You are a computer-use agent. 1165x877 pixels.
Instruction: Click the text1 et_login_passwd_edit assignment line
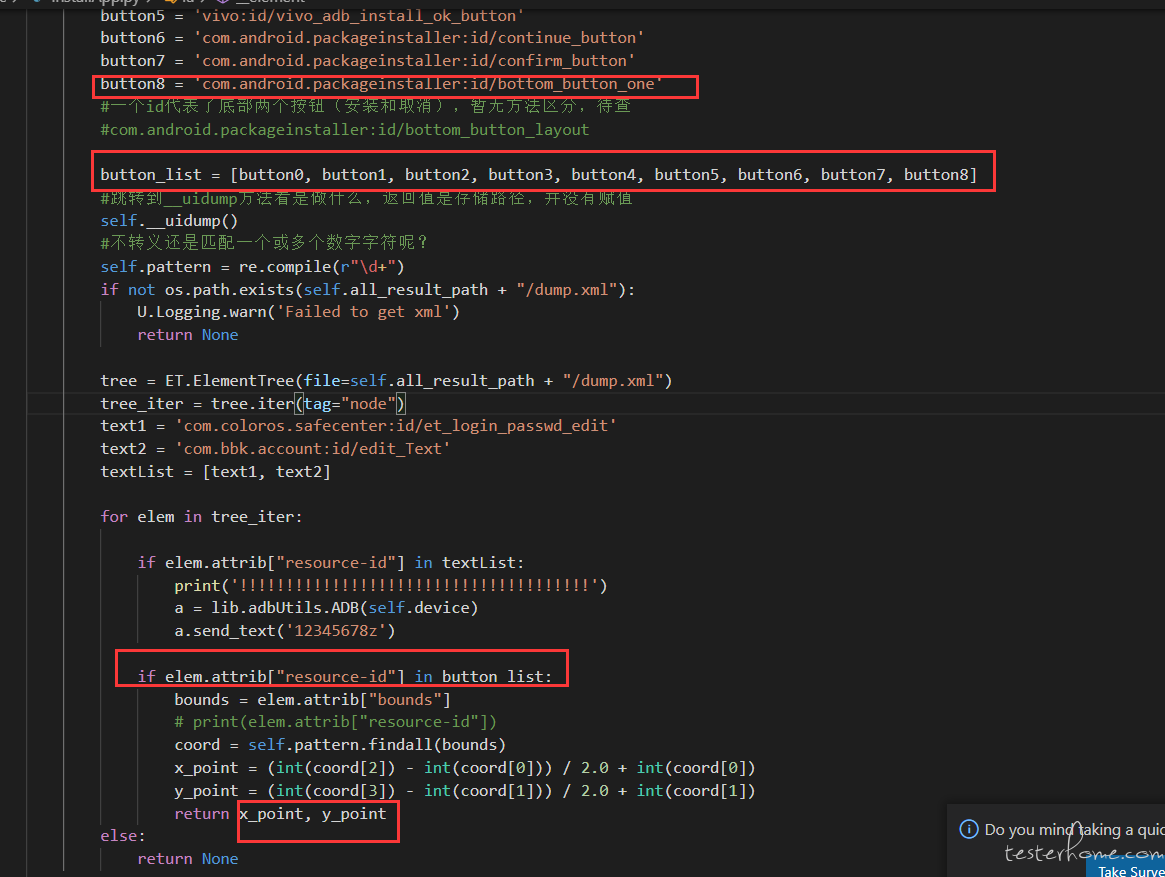click(x=359, y=426)
